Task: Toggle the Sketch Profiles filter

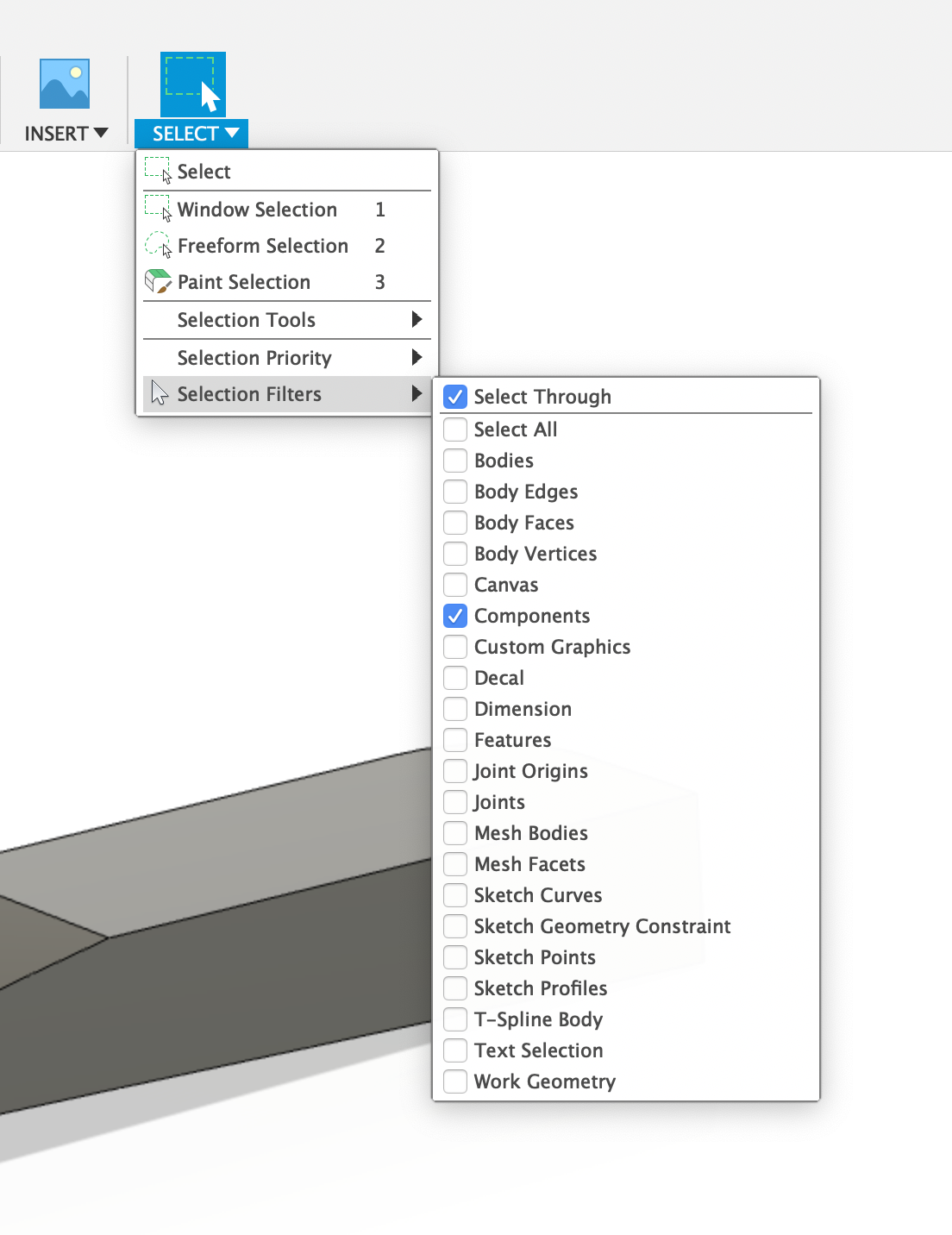Action: point(455,987)
